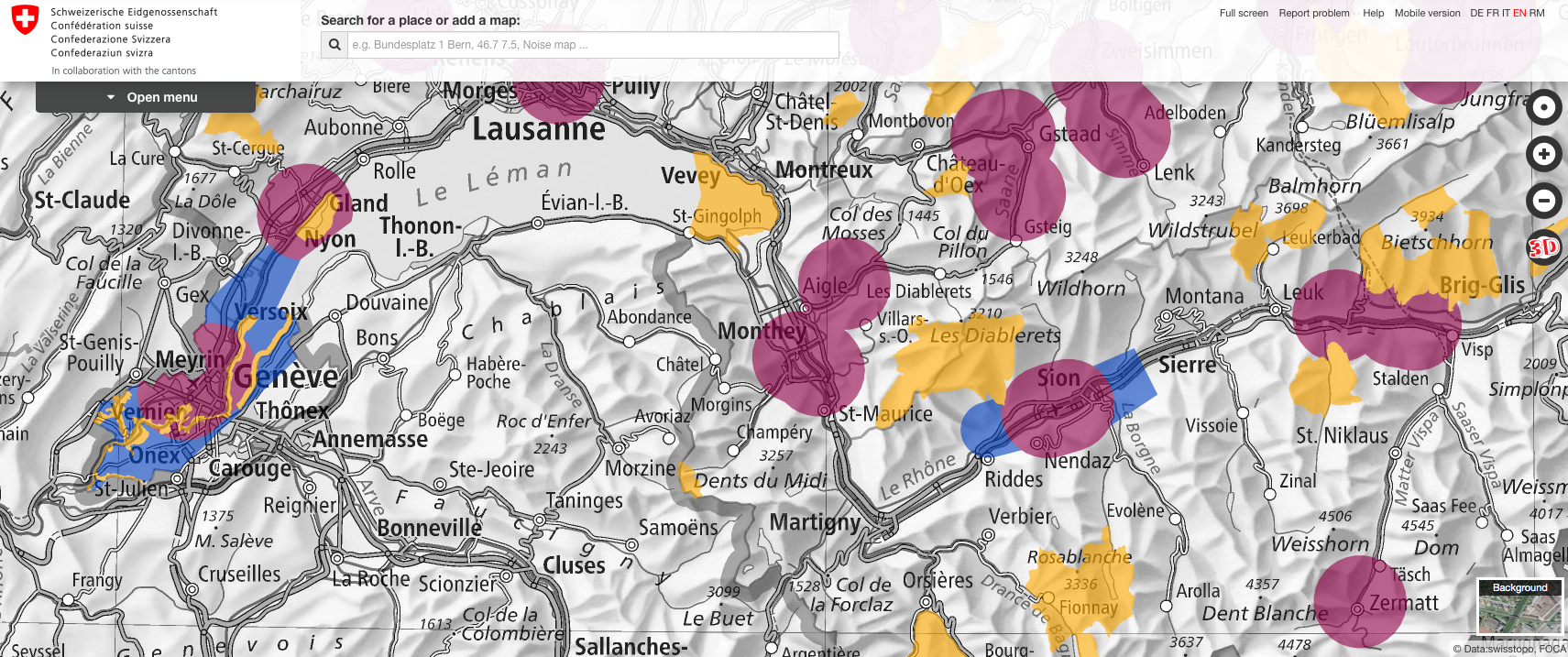
Task: Click the search magnifier icon
Action: point(334,44)
